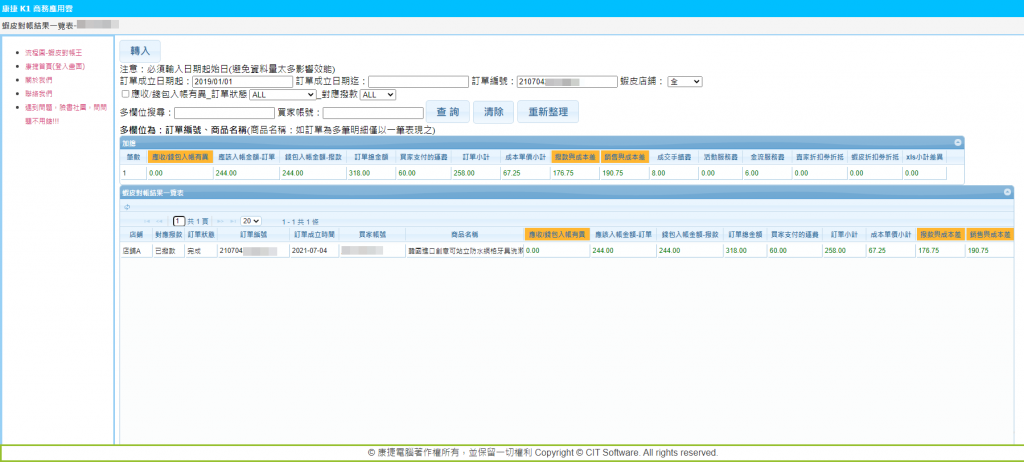
Task: Open the 轉入 import tab
Action: pos(140,50)
